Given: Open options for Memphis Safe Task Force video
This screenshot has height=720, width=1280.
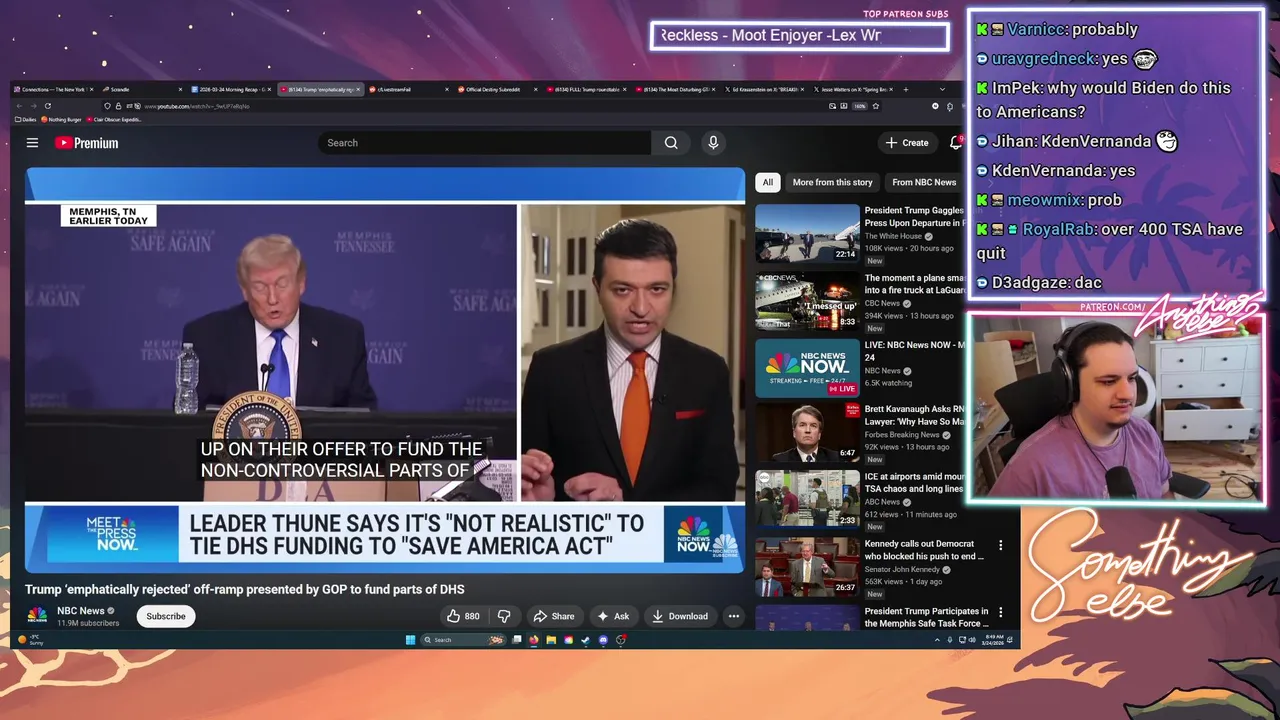Looking at the screenshot, I should point(1000,612).
